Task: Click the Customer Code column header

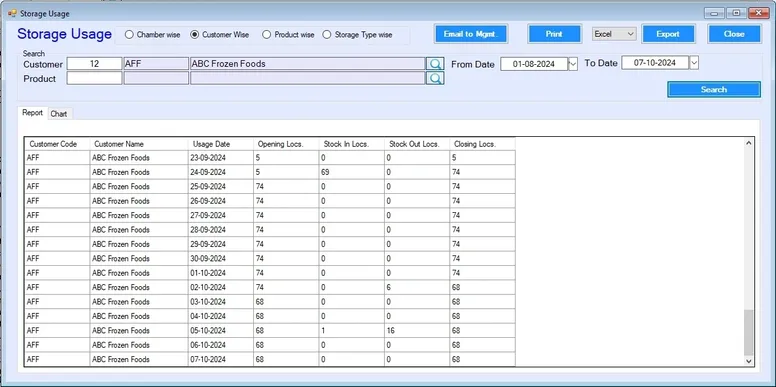Action: click(57, 144)
